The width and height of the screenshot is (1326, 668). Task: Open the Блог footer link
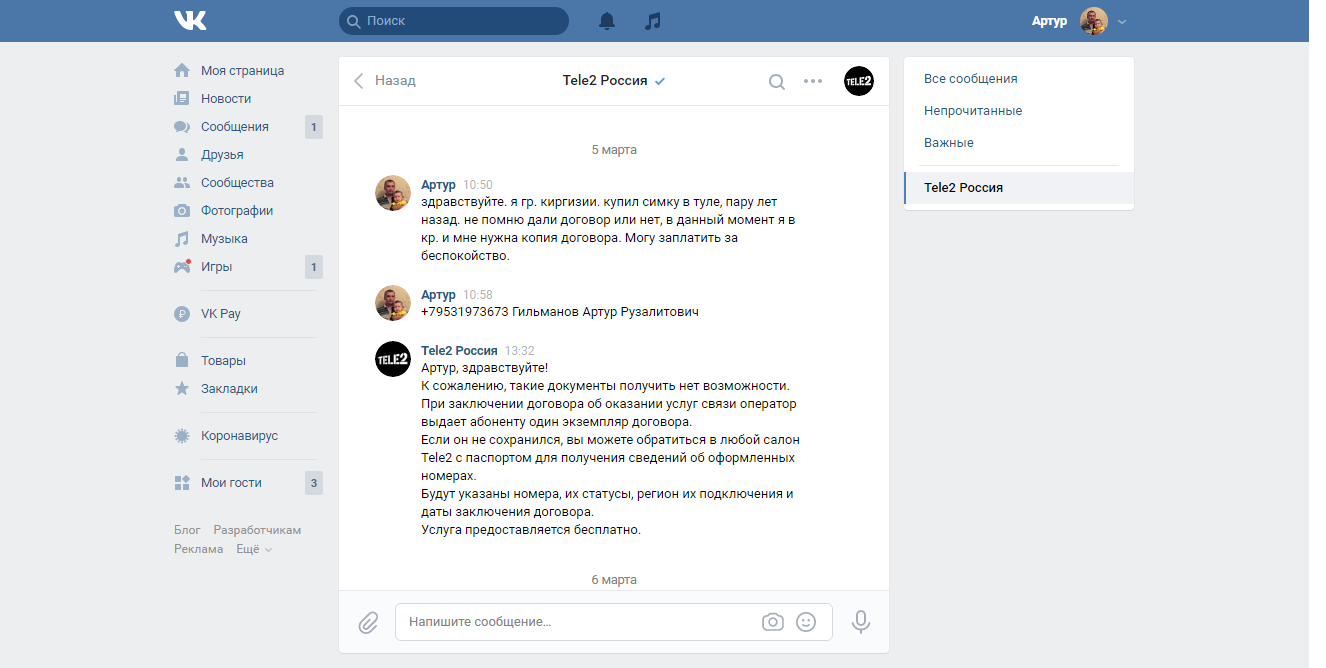(x=187, y=530)
